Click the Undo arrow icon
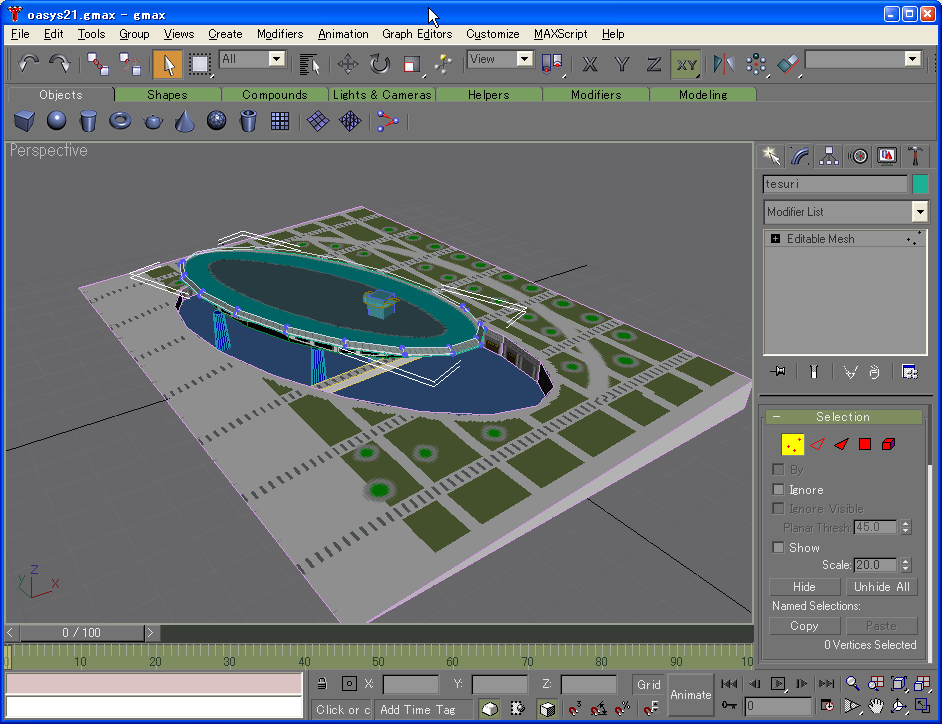942x724 pixels. pos(28,64)
